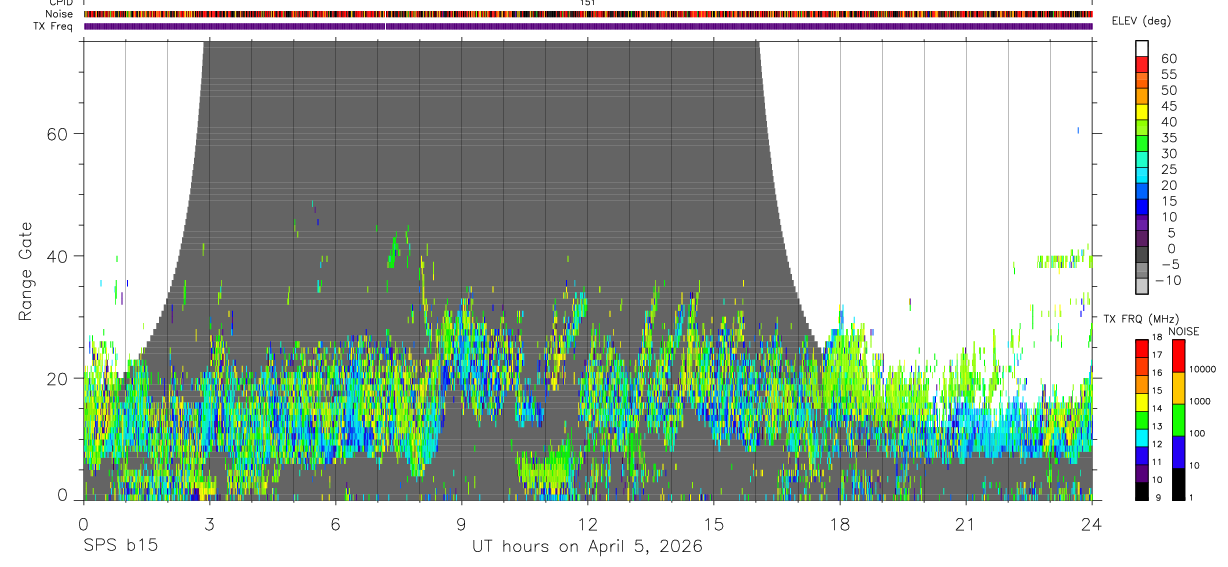Pick the black bottom swatch in TX FRQ colorbar
1228x567 pixels.
point(1142,491)
